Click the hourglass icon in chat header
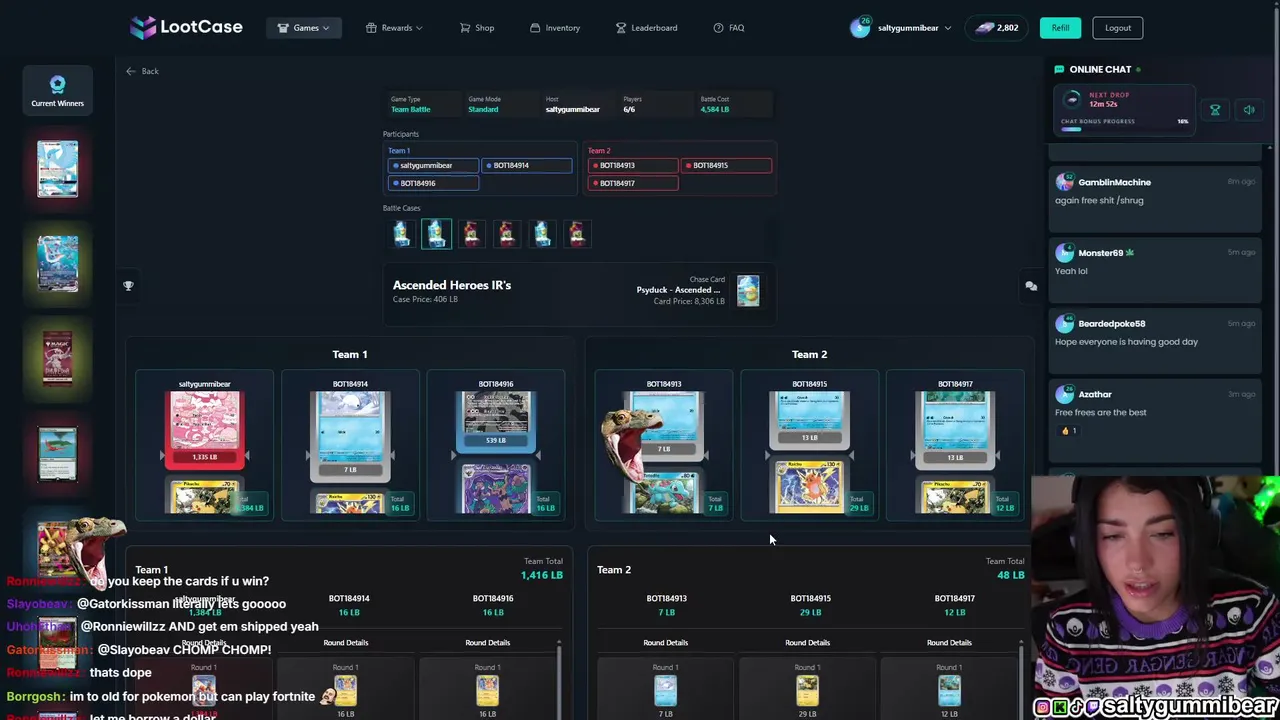Viewport: 1280px width, 720px height. coord(1215,110)
